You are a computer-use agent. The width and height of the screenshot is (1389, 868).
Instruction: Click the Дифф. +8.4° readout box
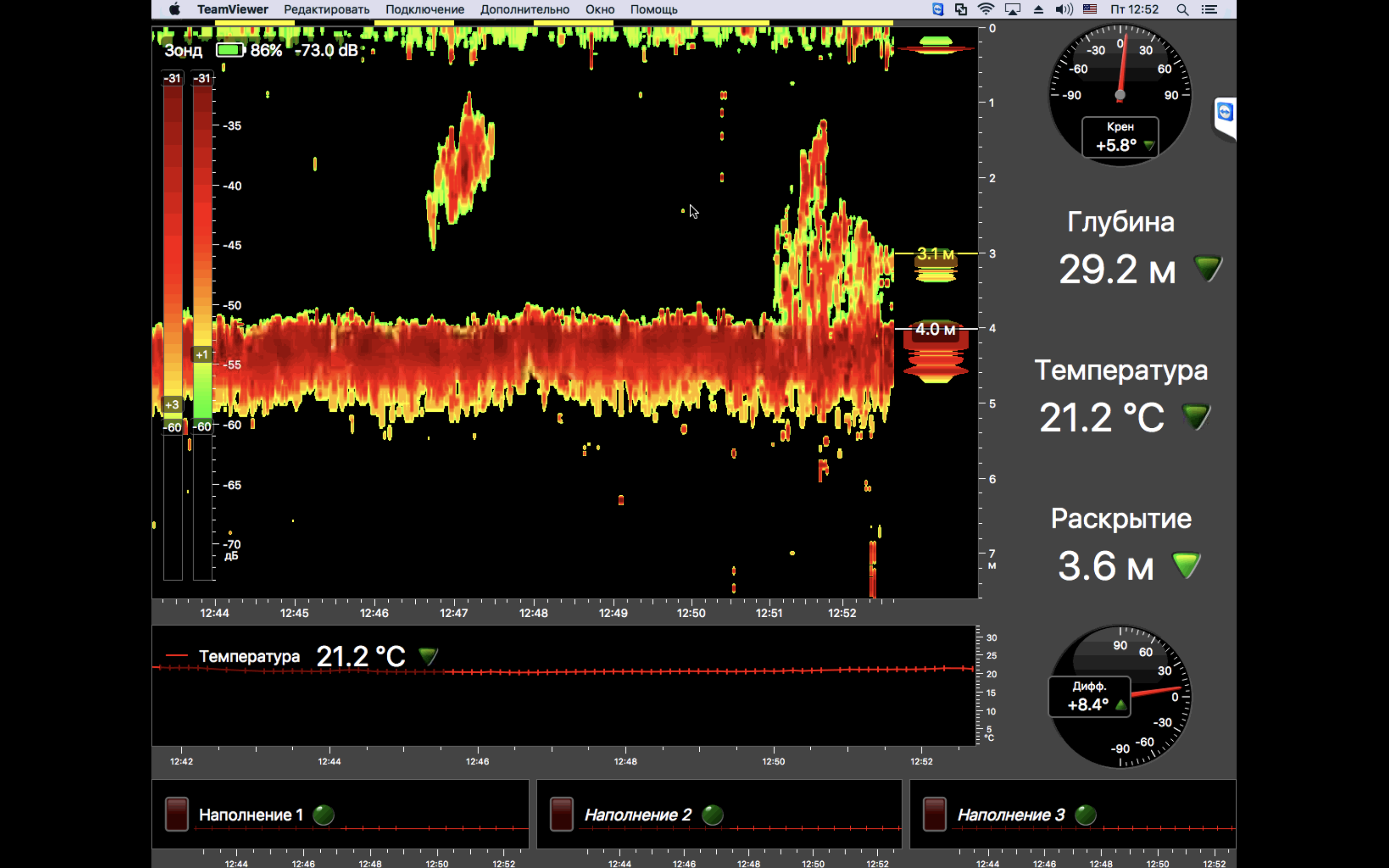click(1089, 696)
